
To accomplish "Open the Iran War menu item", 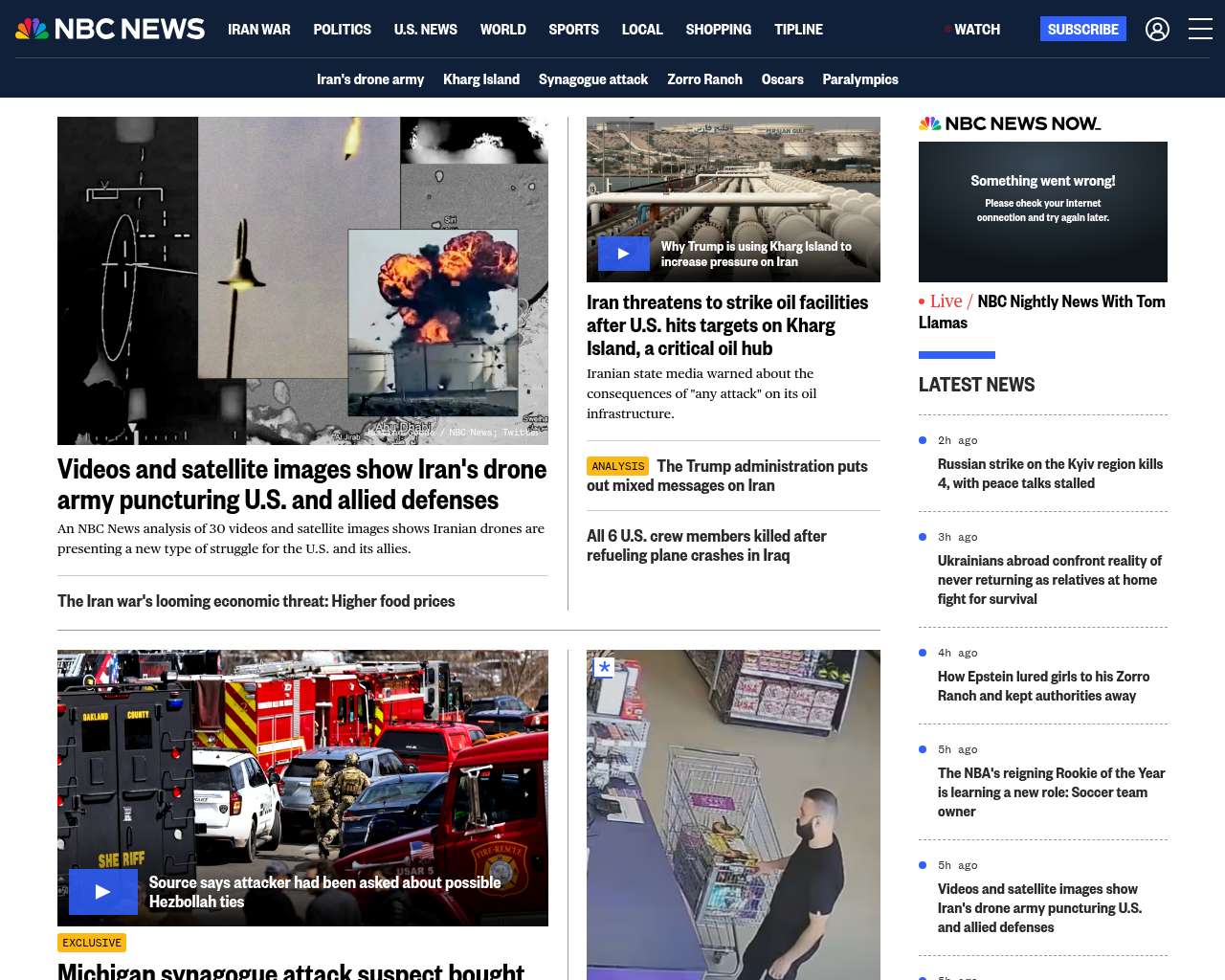I will [258, 30].
